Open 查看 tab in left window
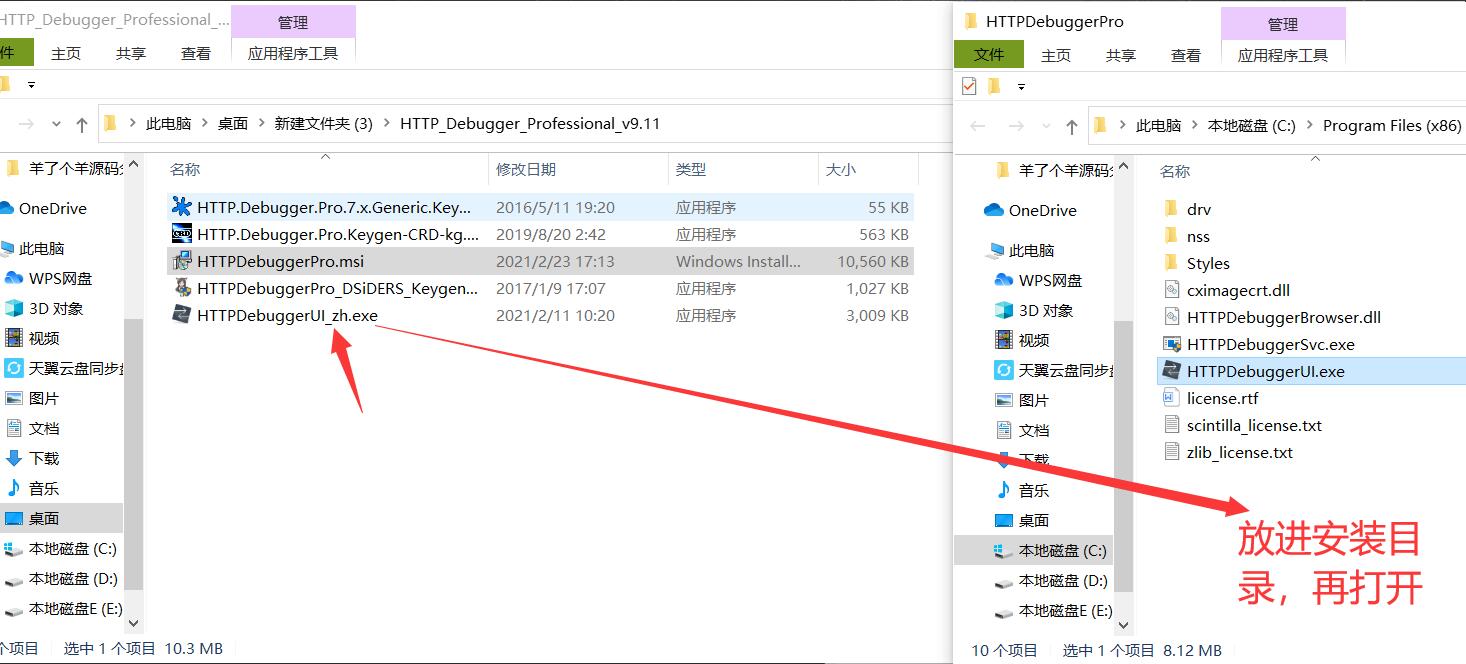The width and height of the screenshot is (1466, 664). (196, 54)
